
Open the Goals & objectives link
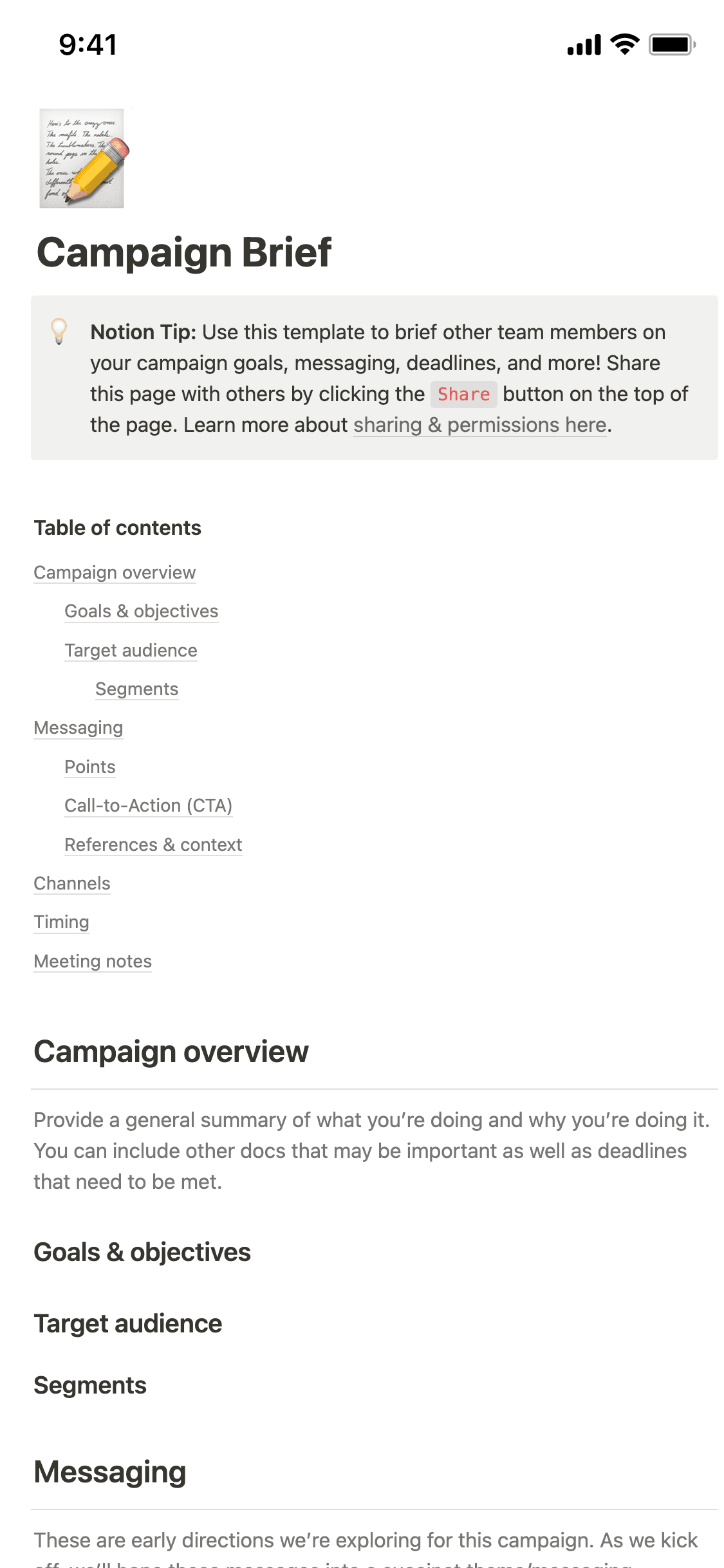[141, 611]
